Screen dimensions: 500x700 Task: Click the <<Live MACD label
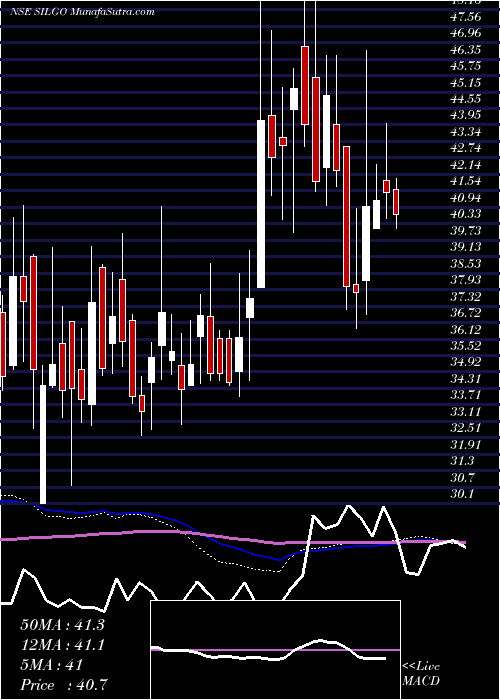pyautogui.click(x=421, y=674)
